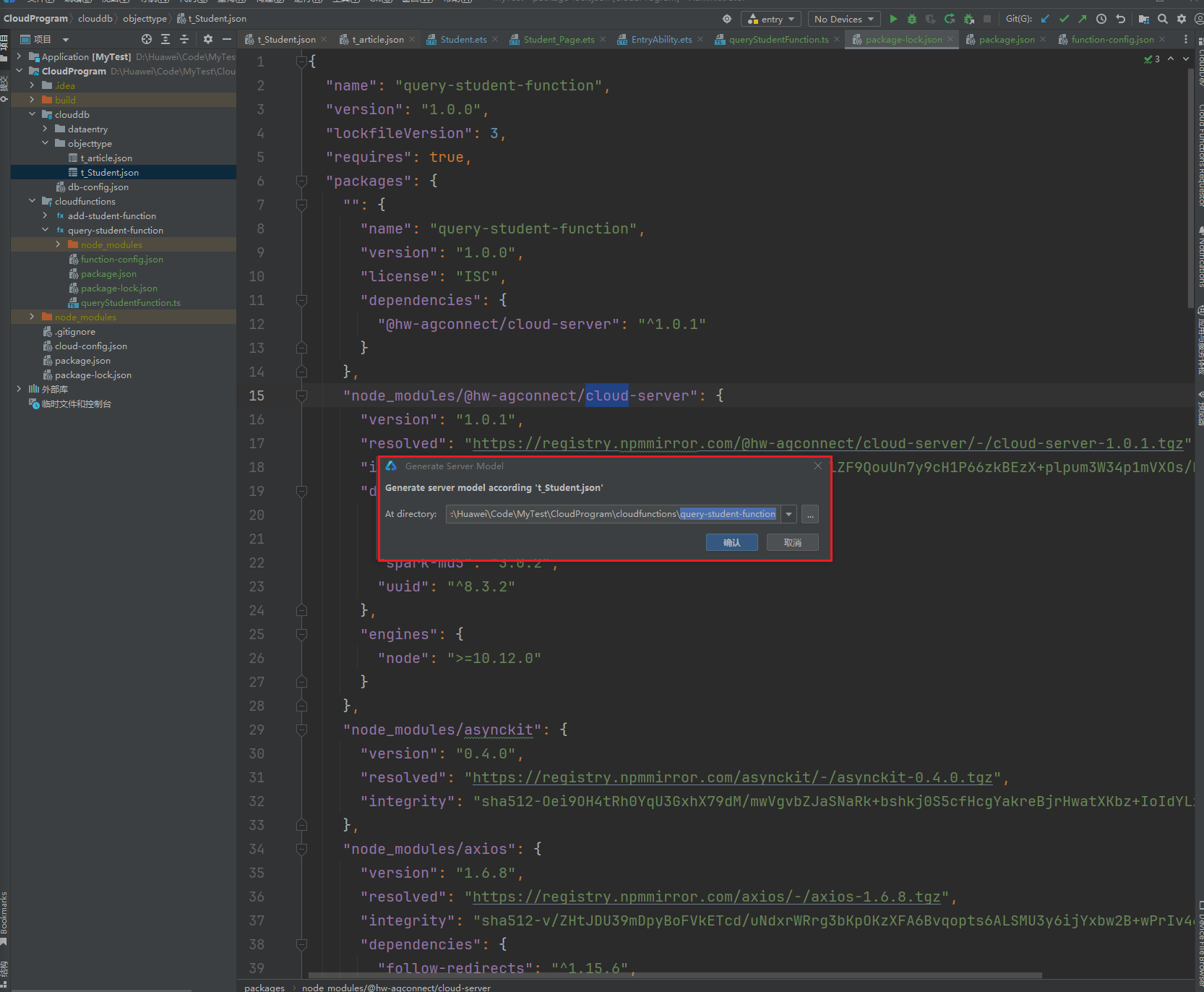The height and width of the screenshot is (992, 1204).
Task: Click the stop square icon in toolbar
Action: pos(987,19)
